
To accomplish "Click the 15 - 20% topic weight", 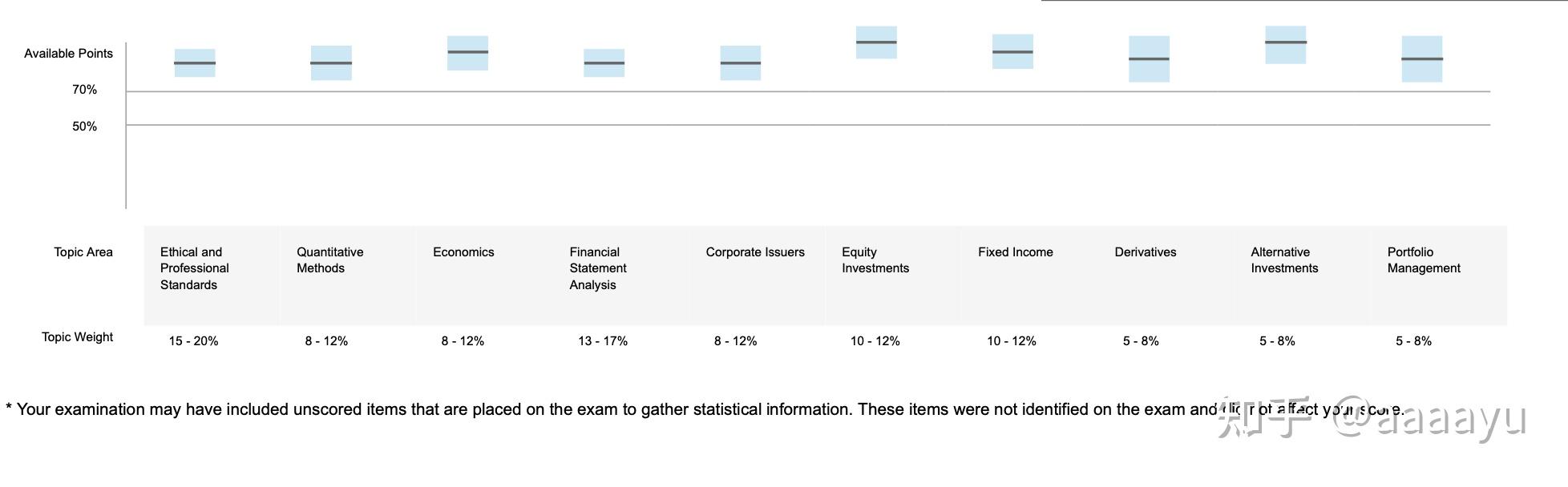I will 193,341.
